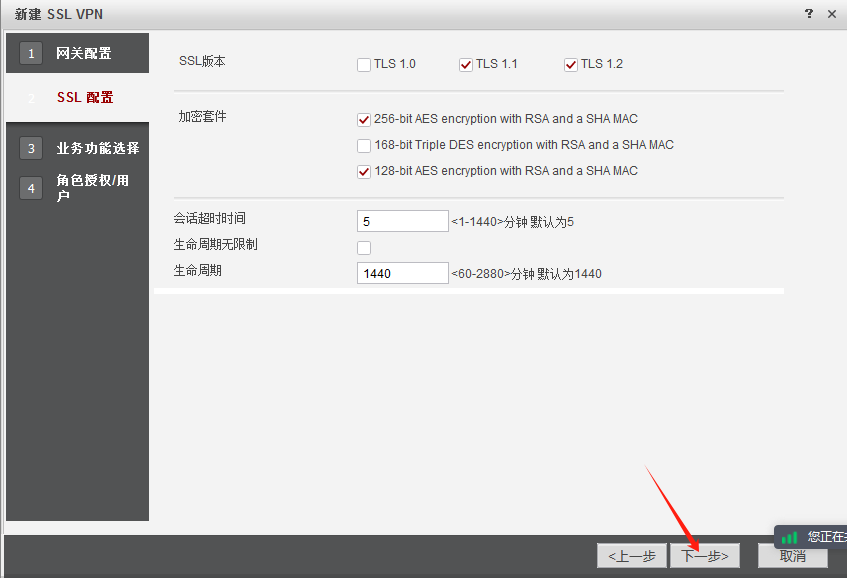847x578 pixels.
Task: Uncheck the 256-bit AES encryption cipher suite
Action: (364, 118)
